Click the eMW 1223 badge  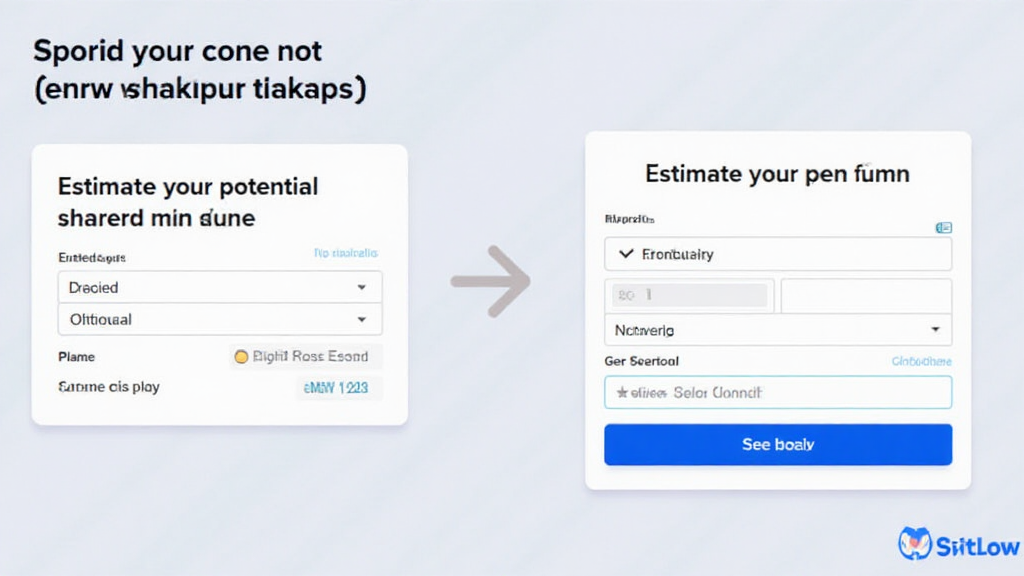[x=338, y=388]
